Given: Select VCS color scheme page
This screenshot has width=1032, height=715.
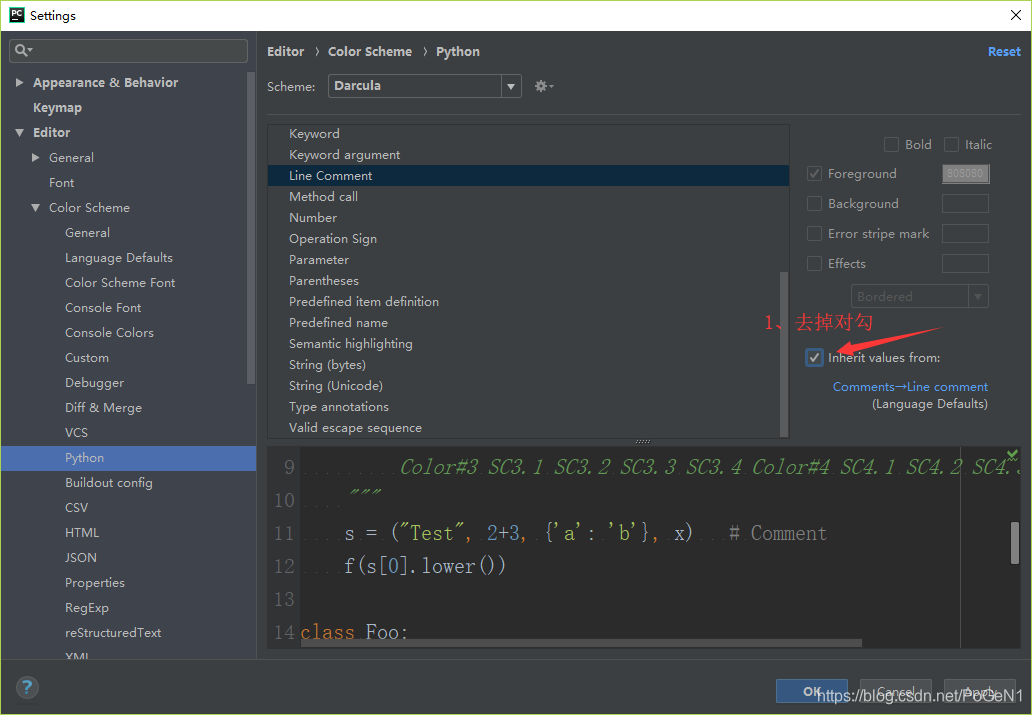Looking at the screenshot, I should tap(76, 433).
